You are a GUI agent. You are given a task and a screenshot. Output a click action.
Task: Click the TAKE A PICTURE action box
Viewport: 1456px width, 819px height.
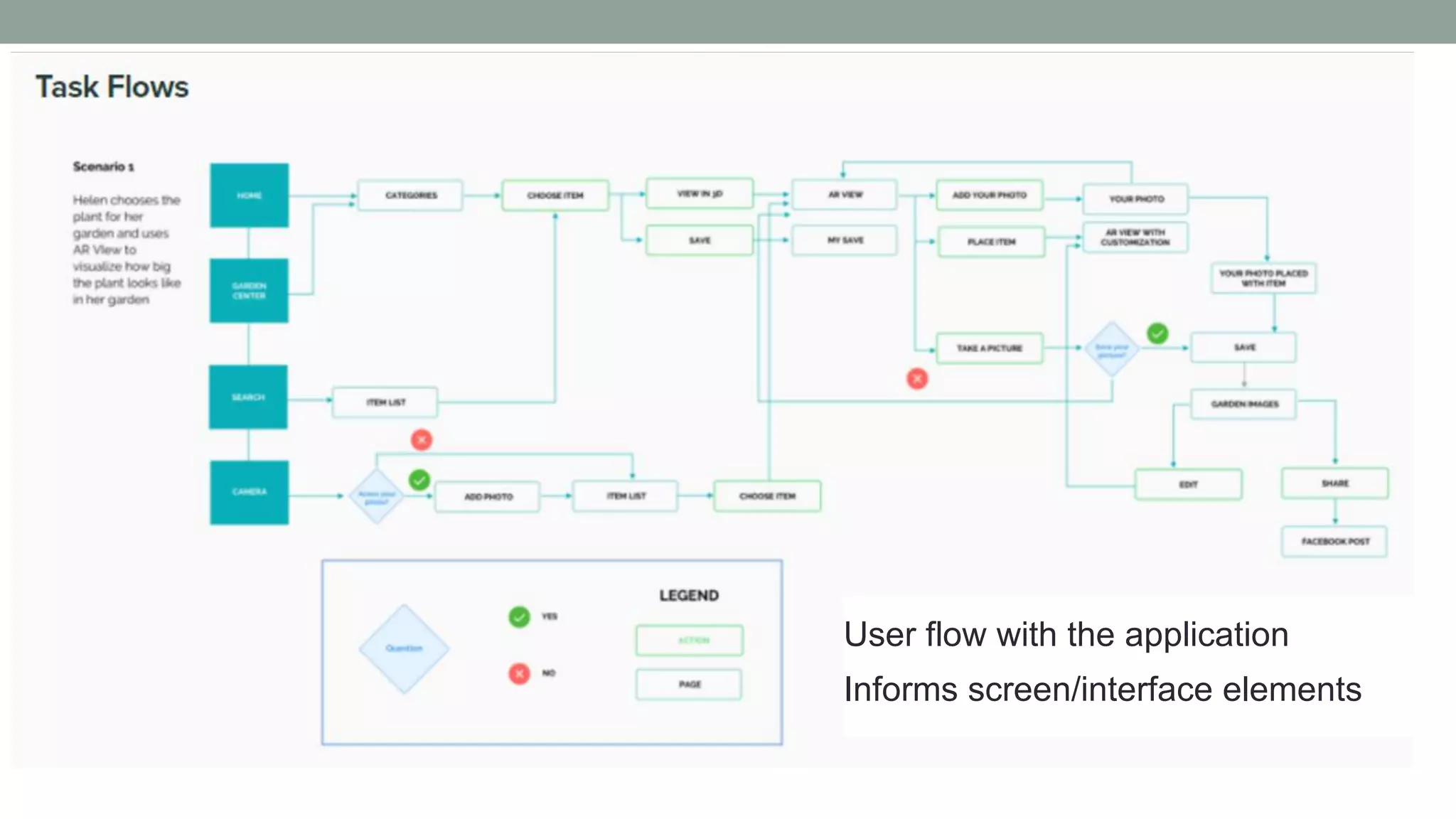tap(989, 348)
